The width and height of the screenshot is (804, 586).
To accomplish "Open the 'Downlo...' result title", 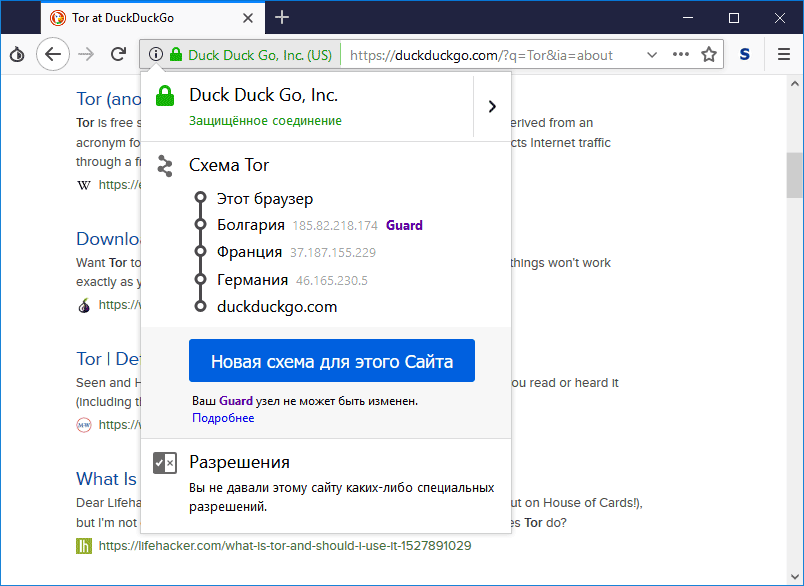I will [108, 239].
